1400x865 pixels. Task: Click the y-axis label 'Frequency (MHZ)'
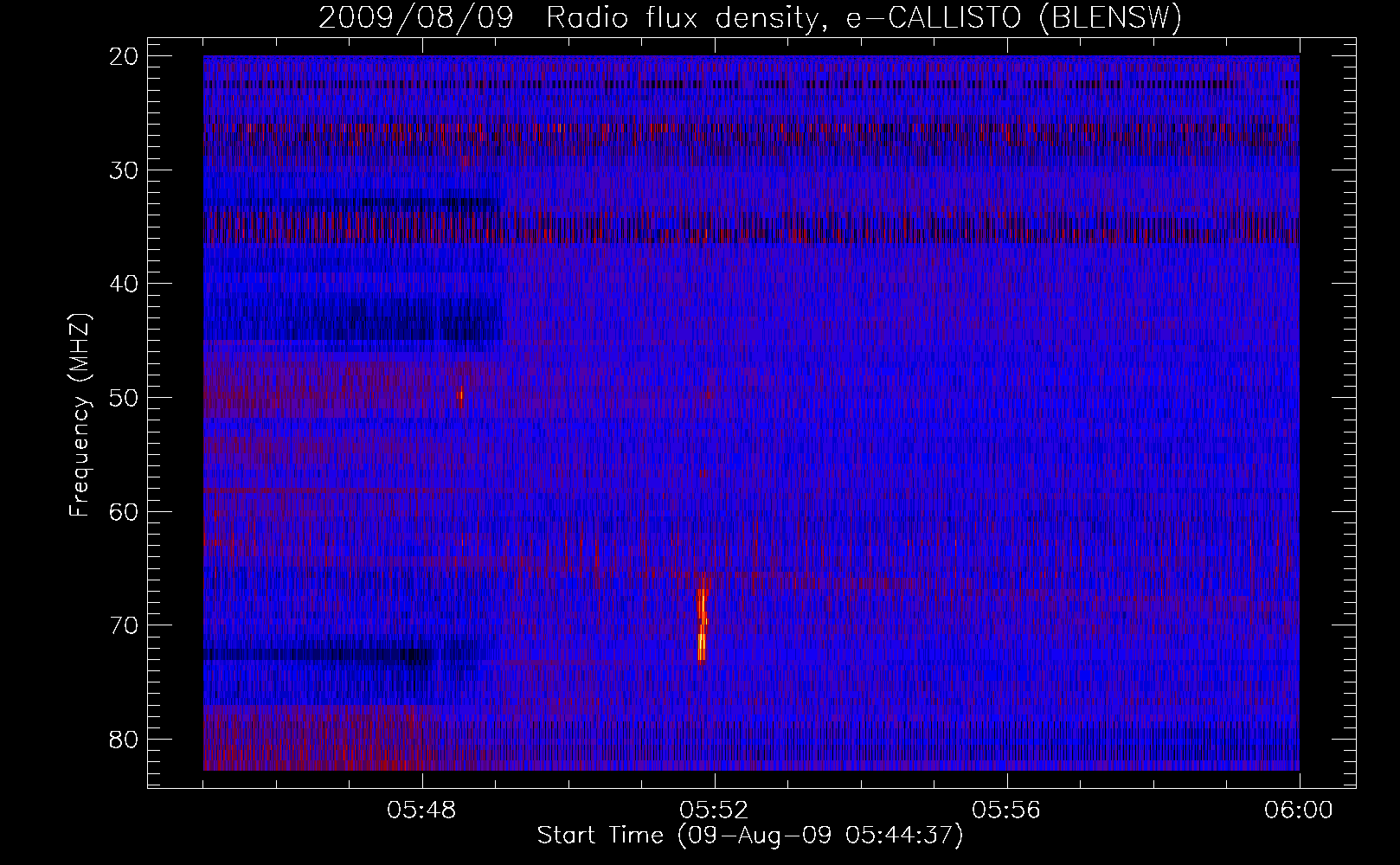coord(79,415)
